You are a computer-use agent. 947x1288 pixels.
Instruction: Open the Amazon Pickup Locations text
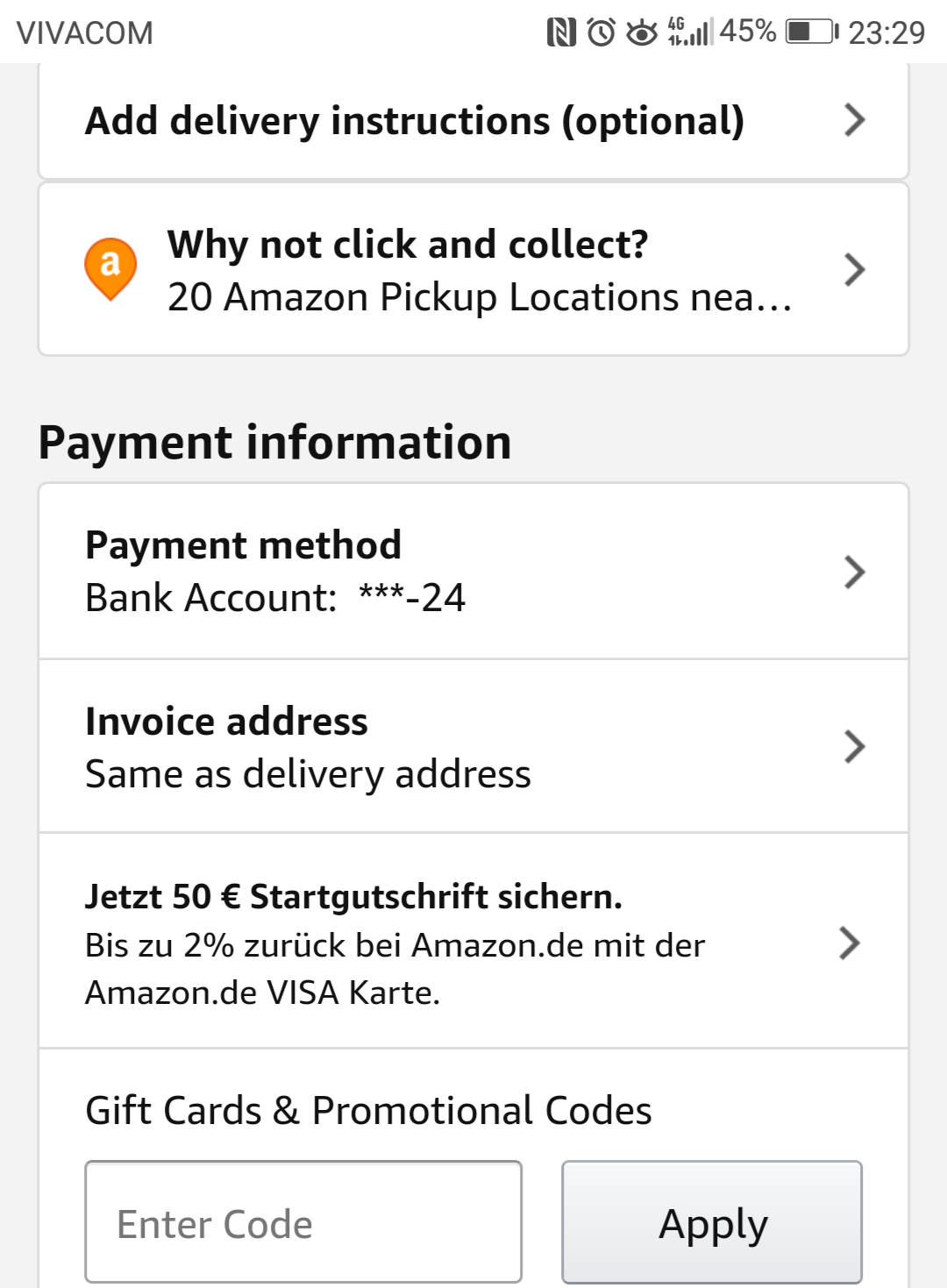point(479,298)
